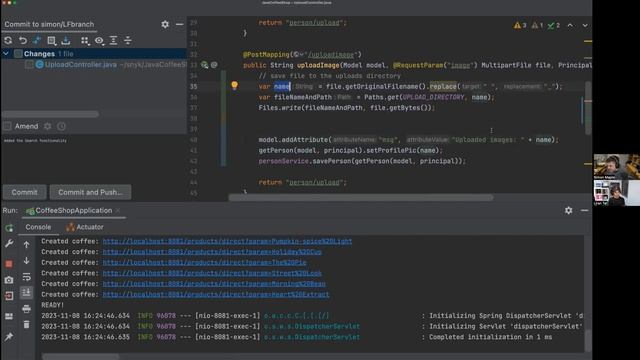Click the @ gutter icon on line 33
Screen dimensions: 640x360
pos(214,65)
